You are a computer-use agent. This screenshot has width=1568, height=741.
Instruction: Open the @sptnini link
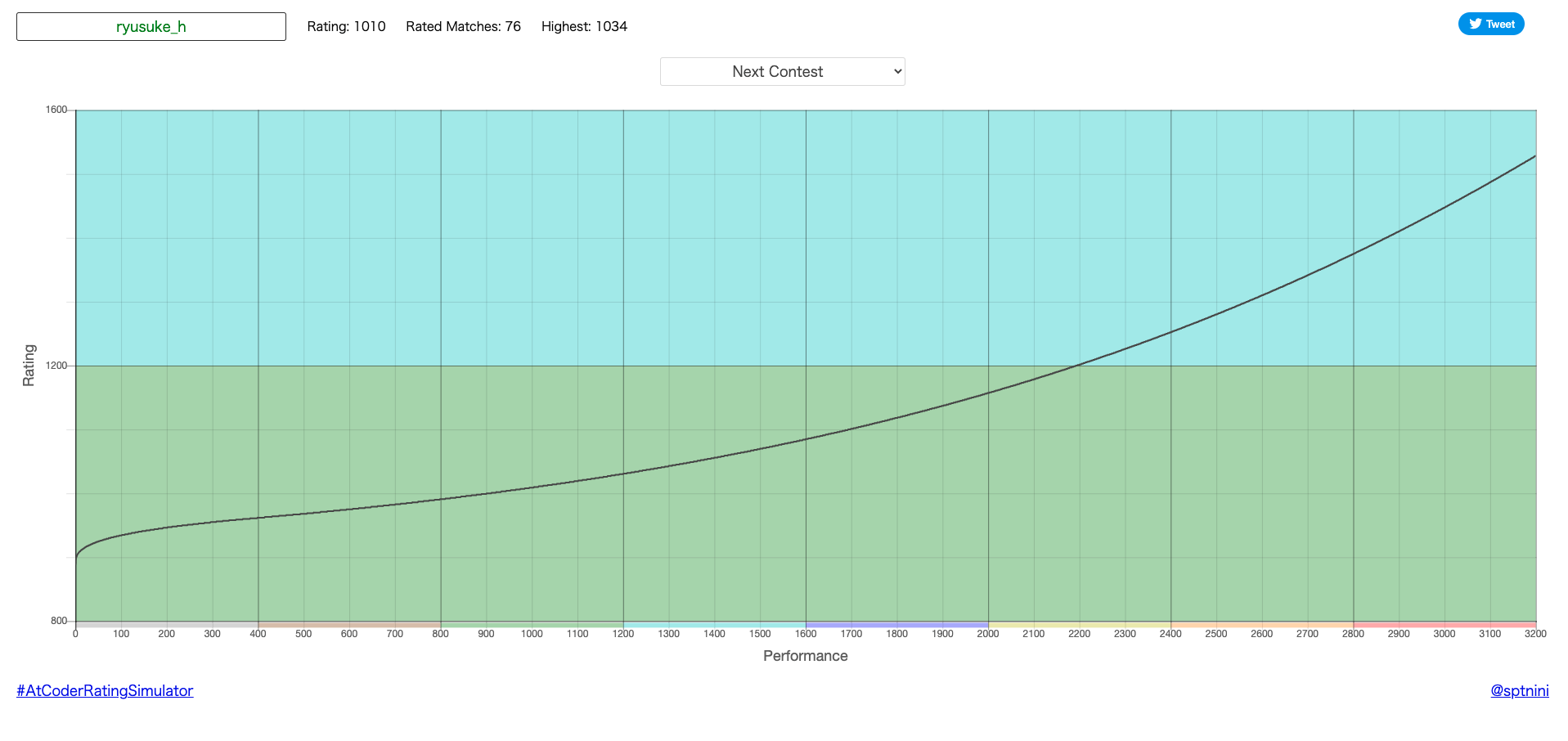tap(1521, 691)
